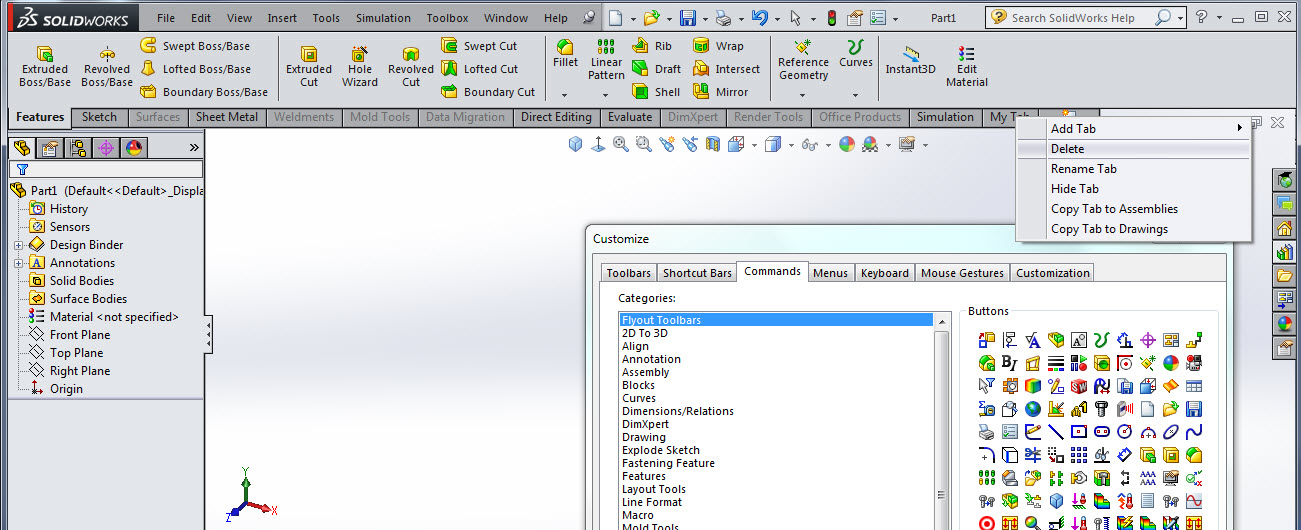Click the Lofted Cut command

pos(479,69)
